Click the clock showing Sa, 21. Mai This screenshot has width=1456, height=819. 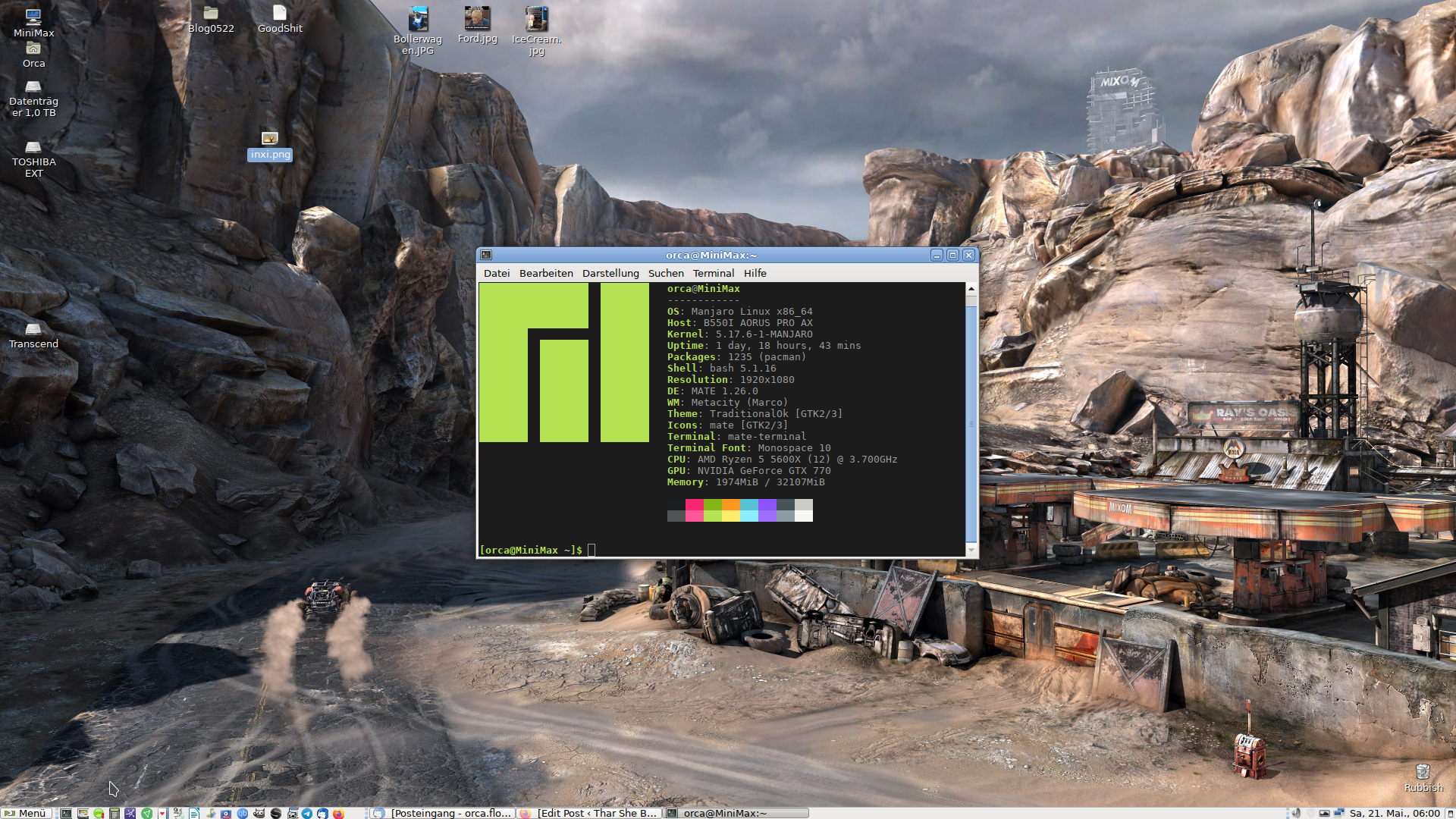(x=1395, y=813)
